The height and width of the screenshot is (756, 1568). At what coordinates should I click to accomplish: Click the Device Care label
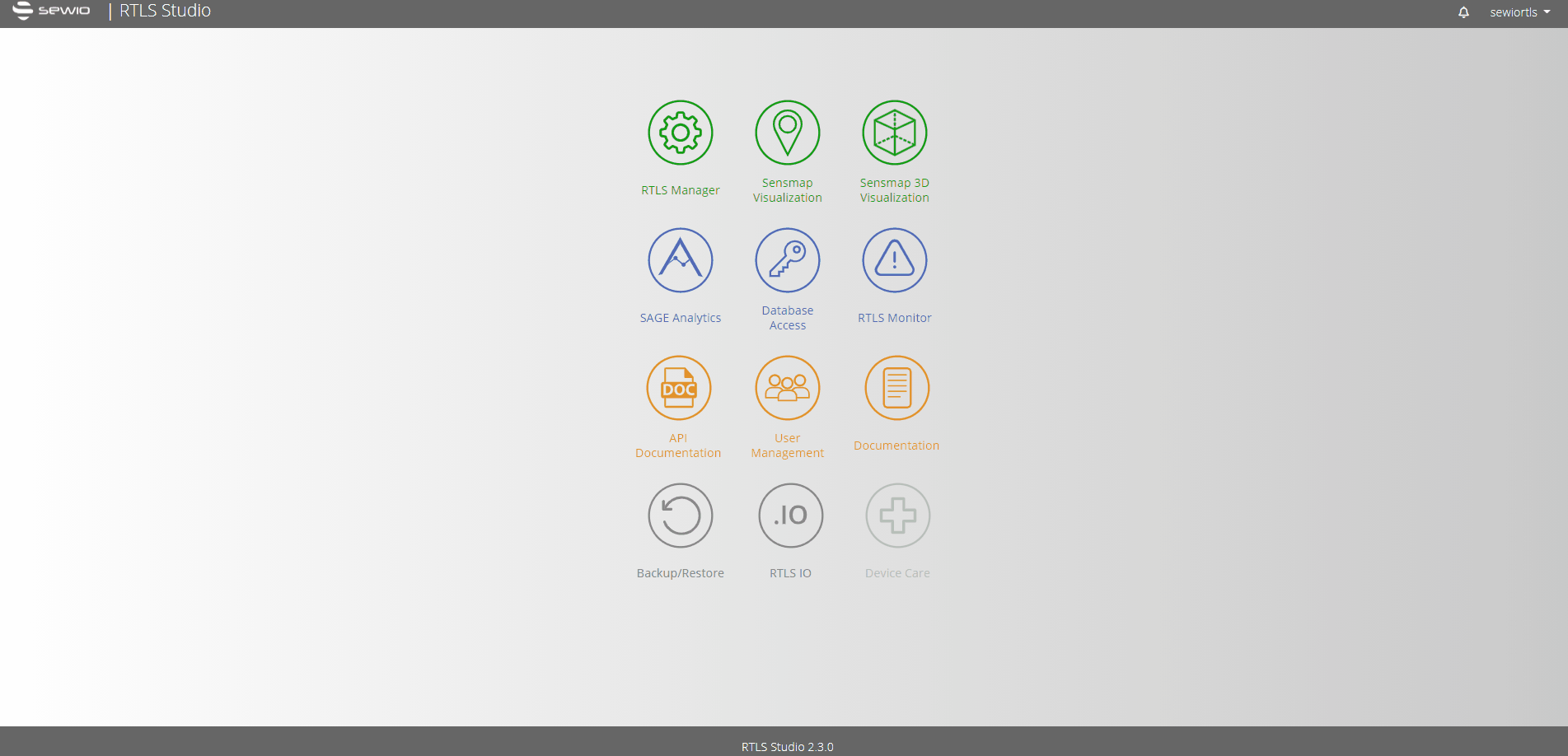[x=898, y=573]
